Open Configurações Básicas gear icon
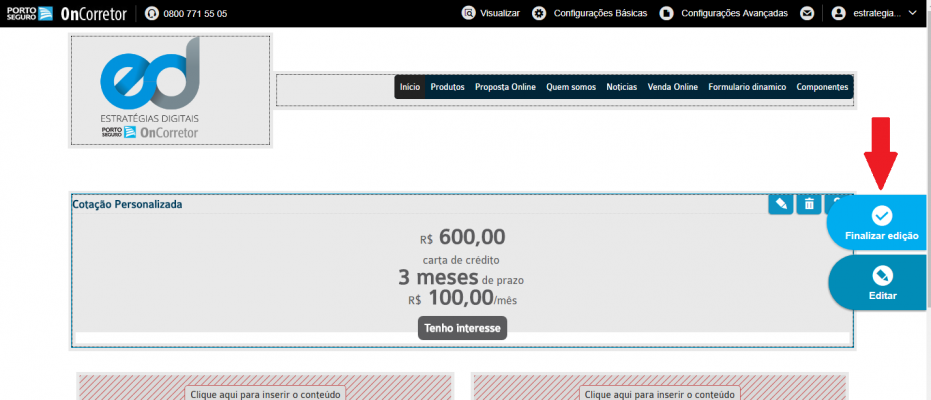The width and height of the screenshot is (931, 400). click(x=539, y=13)
